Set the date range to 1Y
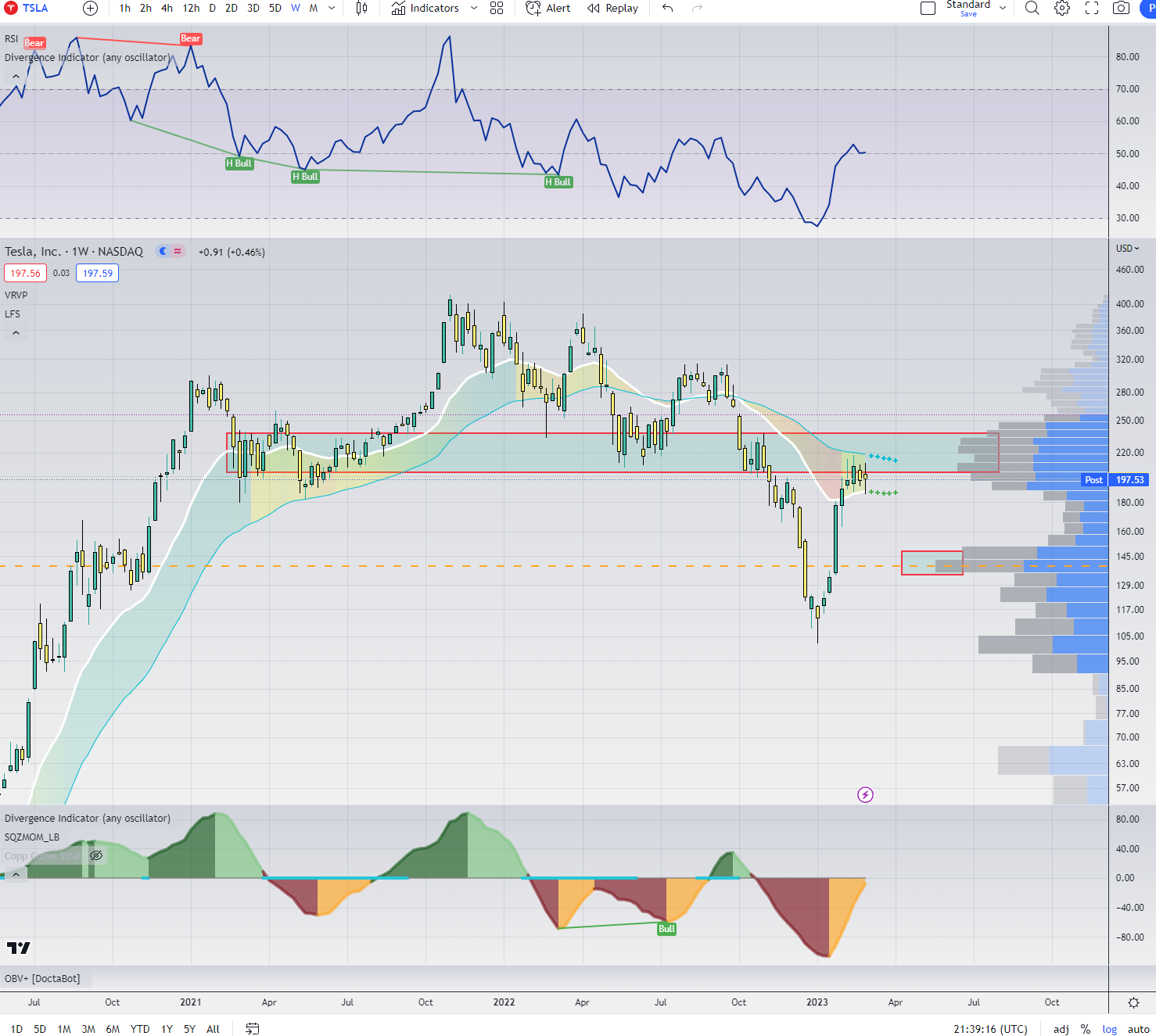 pos(167,1029)
